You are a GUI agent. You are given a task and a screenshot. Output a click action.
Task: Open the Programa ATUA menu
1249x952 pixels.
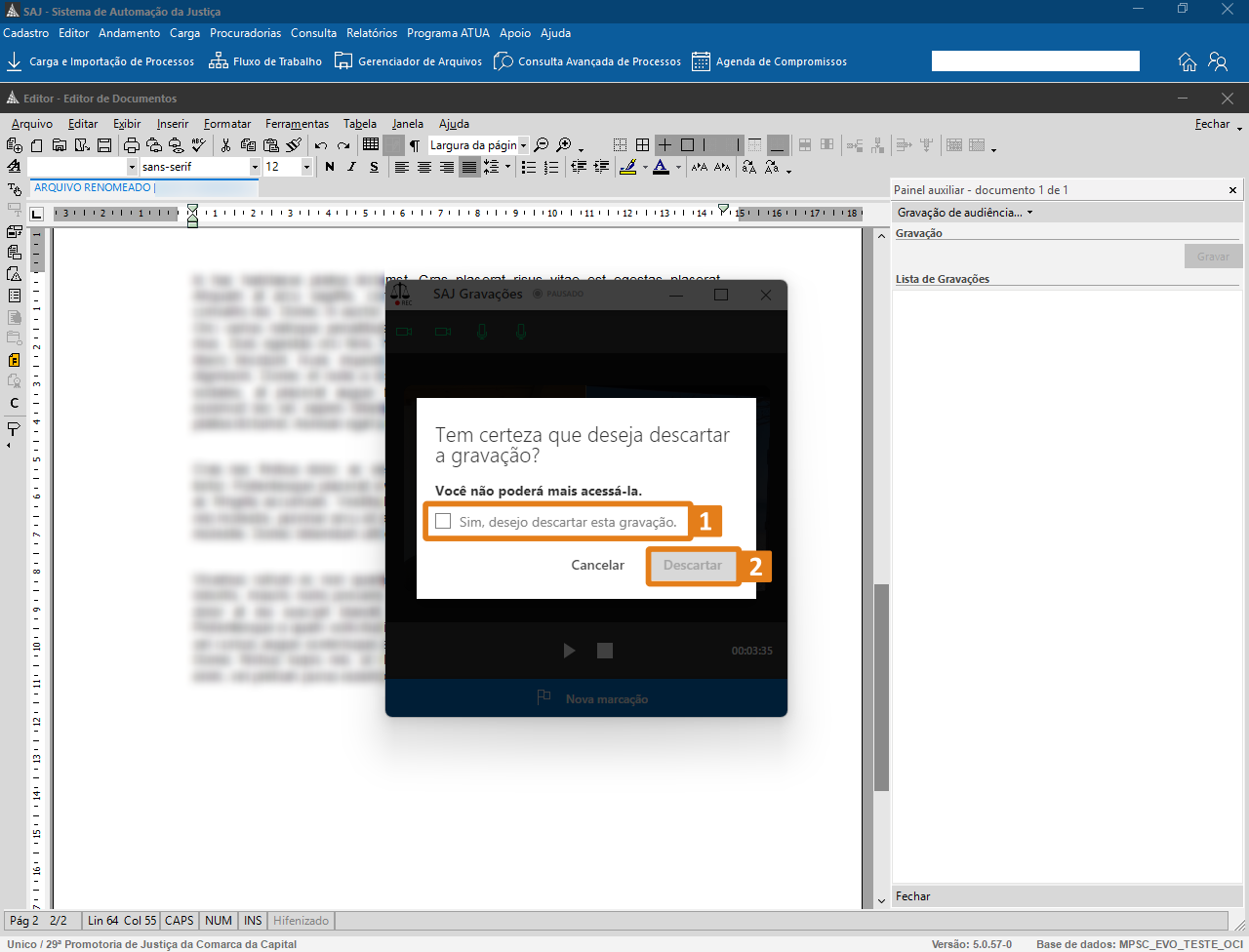pyautogui.click(x=448, y=33)
